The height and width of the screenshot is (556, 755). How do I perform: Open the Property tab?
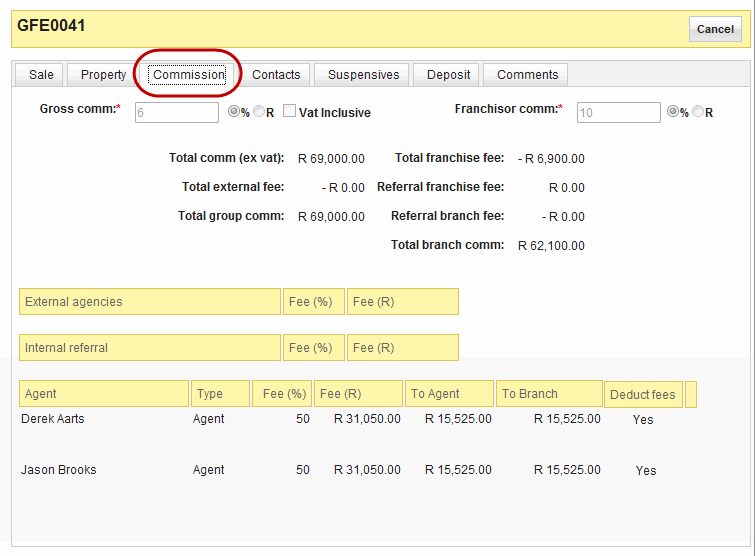click(104, 75)
